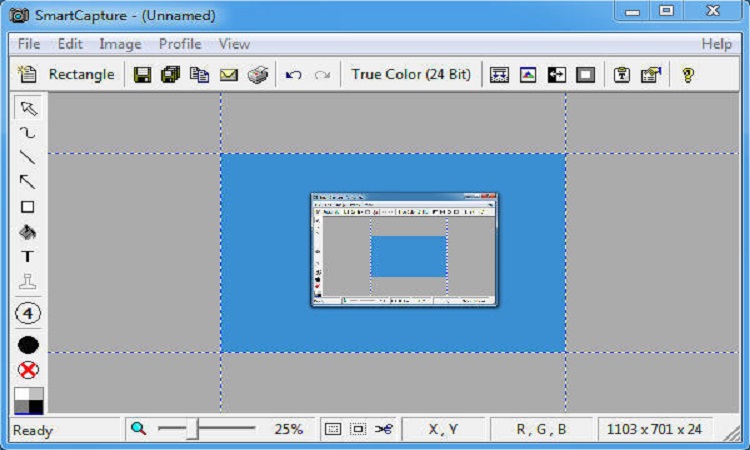The width and height of the screenshot is (750, 450).
Task: Click the red crossed circle no-fill icon
Action: point(28,370)
